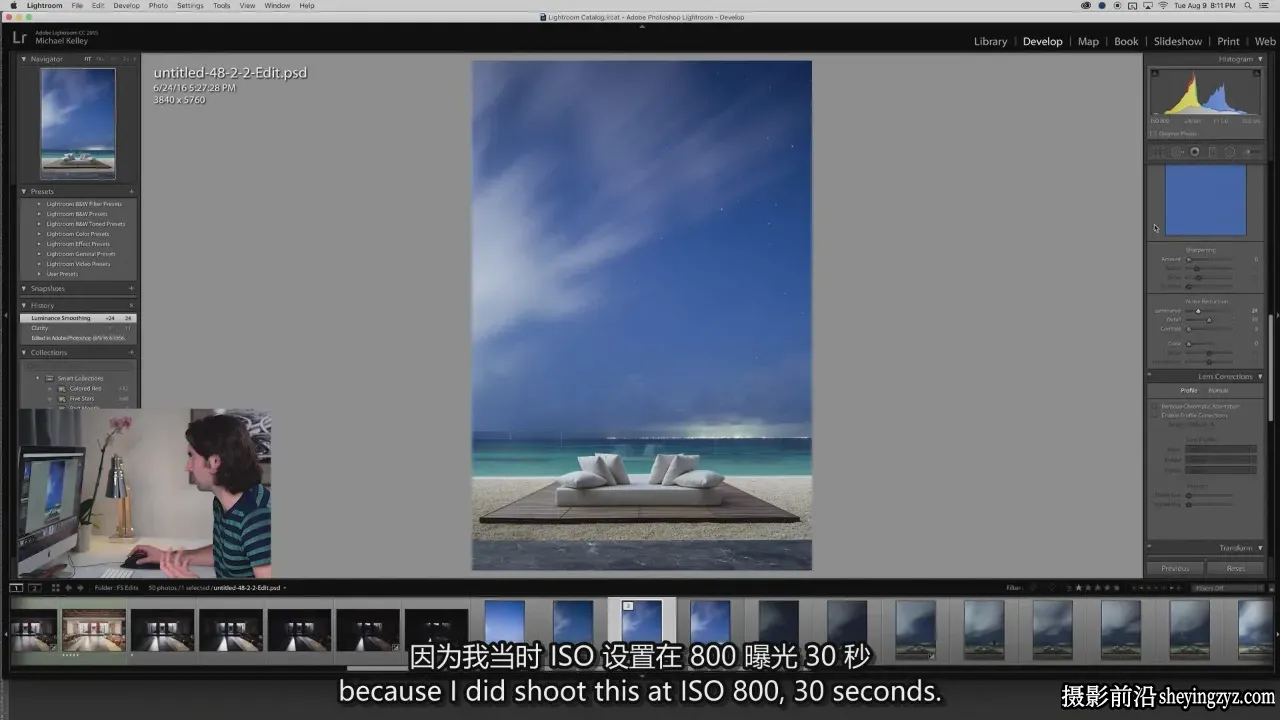Image resolution: width=1280 pixels, height=720 pixels.
Task: Collapse the Lens Corrections panel
Action: pyautogui.click(x=1260, y=376)
